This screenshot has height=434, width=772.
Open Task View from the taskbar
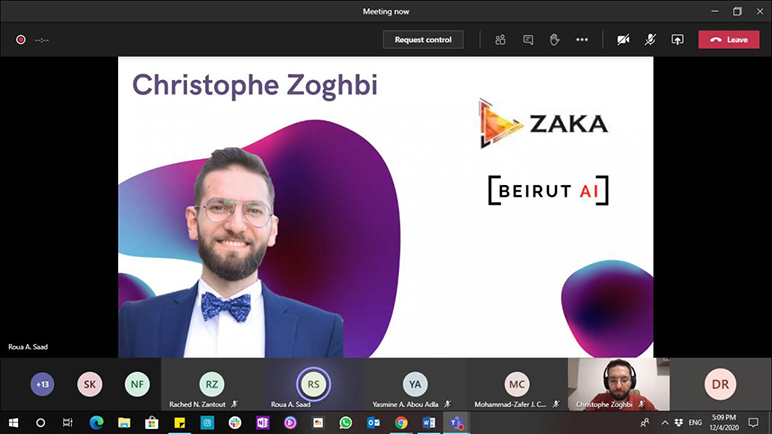point(68,423)
